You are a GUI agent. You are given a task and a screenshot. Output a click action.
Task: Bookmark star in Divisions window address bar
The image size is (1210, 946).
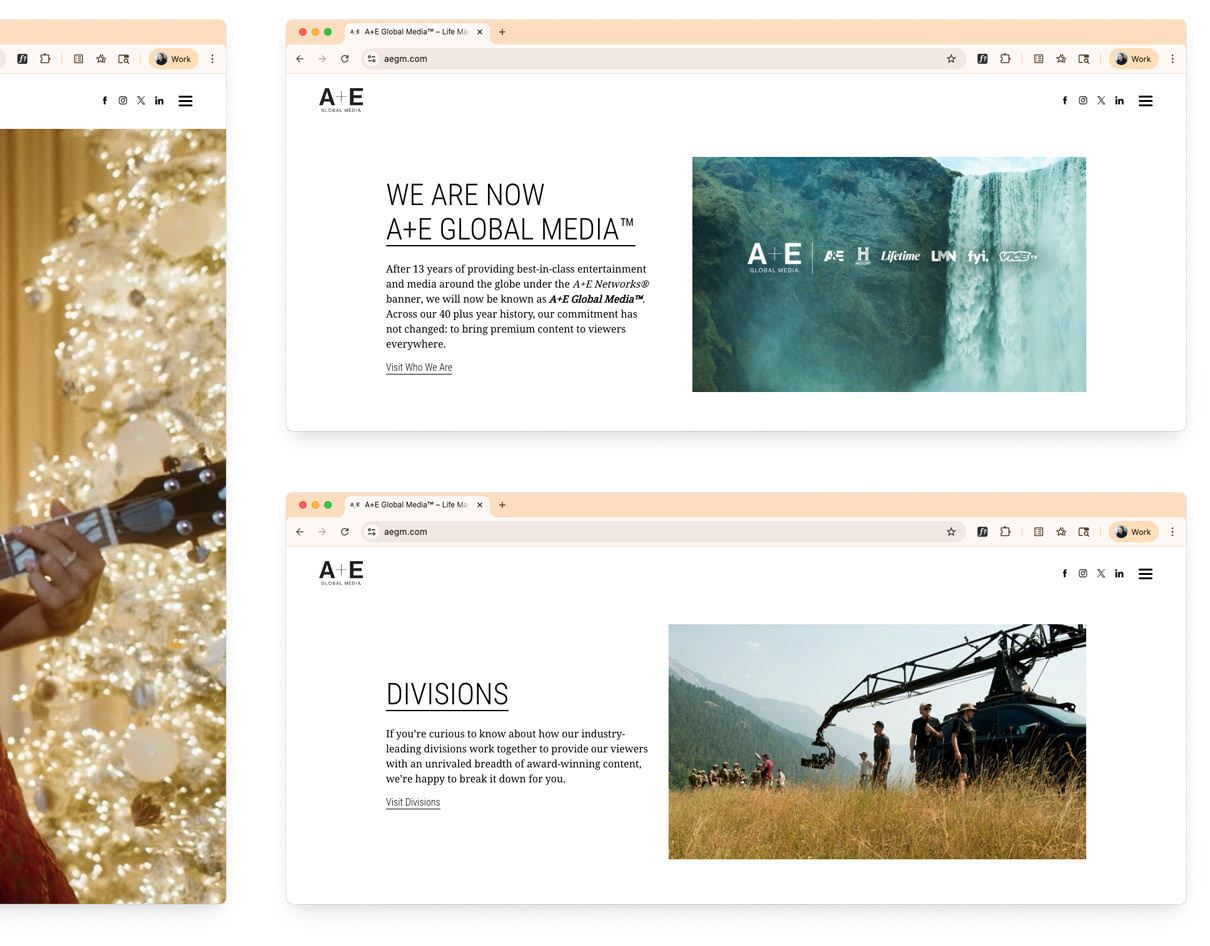click(951, 532)
